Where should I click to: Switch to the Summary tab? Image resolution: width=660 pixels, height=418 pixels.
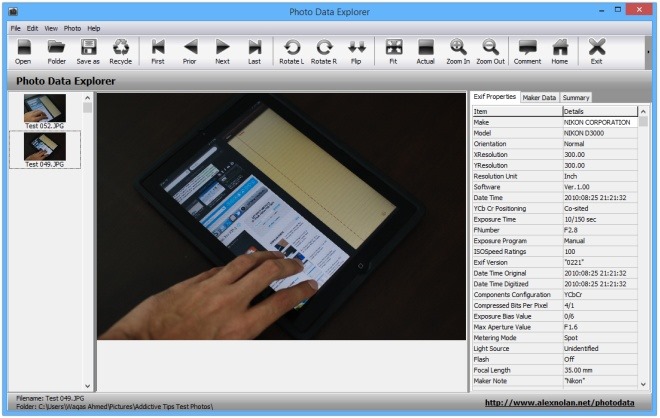click(x=575, y=98)
